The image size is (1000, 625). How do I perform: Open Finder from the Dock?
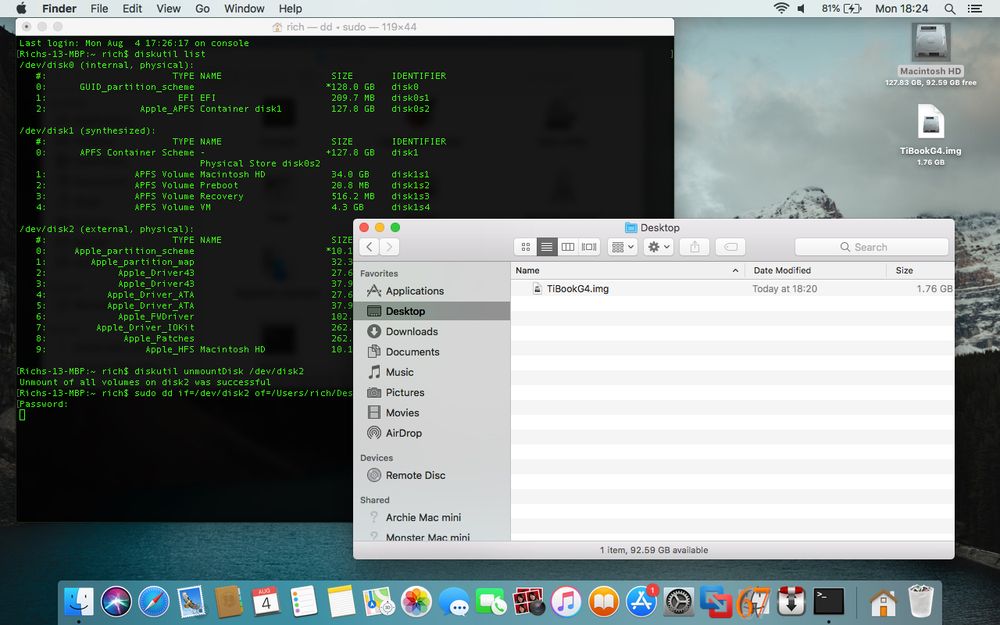[x=78, y=601]
